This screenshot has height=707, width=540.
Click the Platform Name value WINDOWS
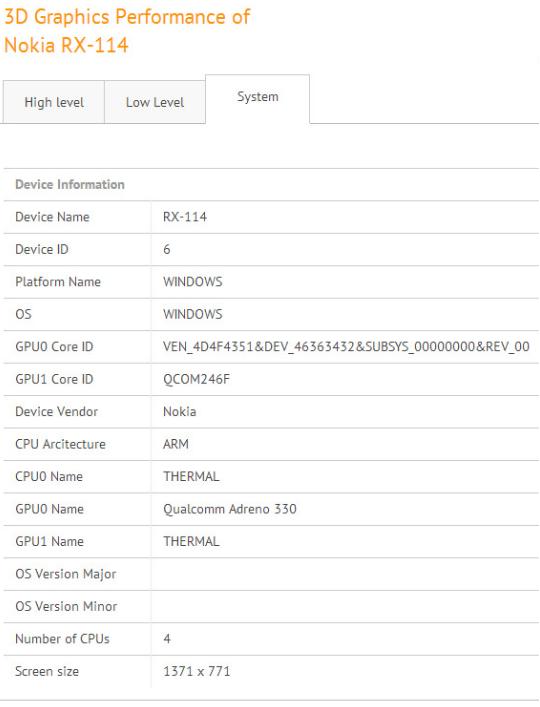(x=193, y=282)
